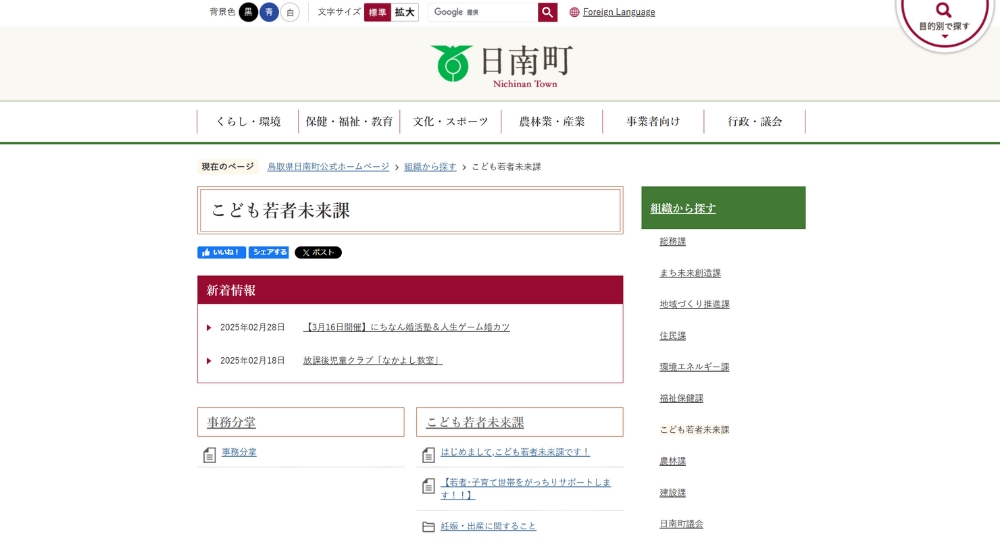The image size is (1000, 540).
Task: Open the くらし・環境 navigation menu
Action: point(248,122)
